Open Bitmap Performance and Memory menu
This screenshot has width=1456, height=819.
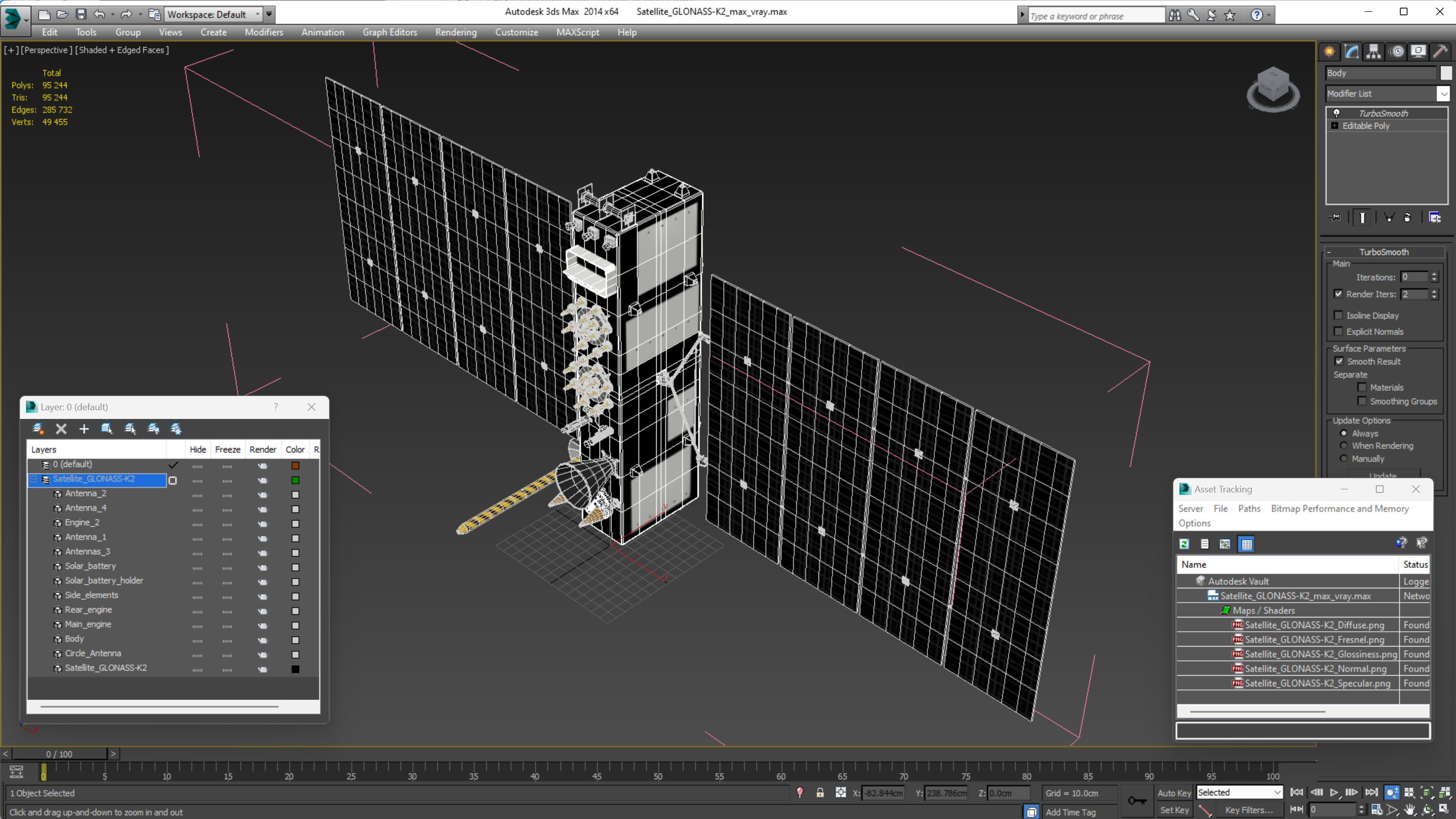click(x=1340, y=509)
